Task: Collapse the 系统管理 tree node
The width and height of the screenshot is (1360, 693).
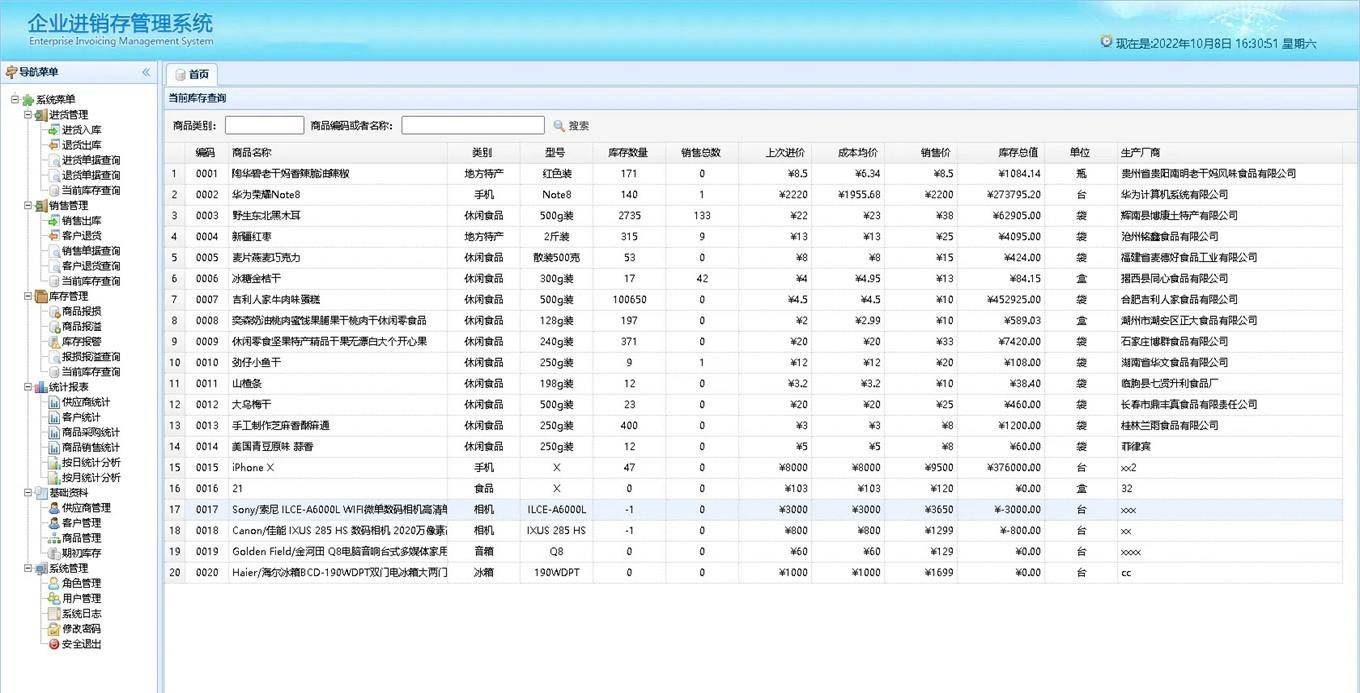Action: click(x=28, y=568)
